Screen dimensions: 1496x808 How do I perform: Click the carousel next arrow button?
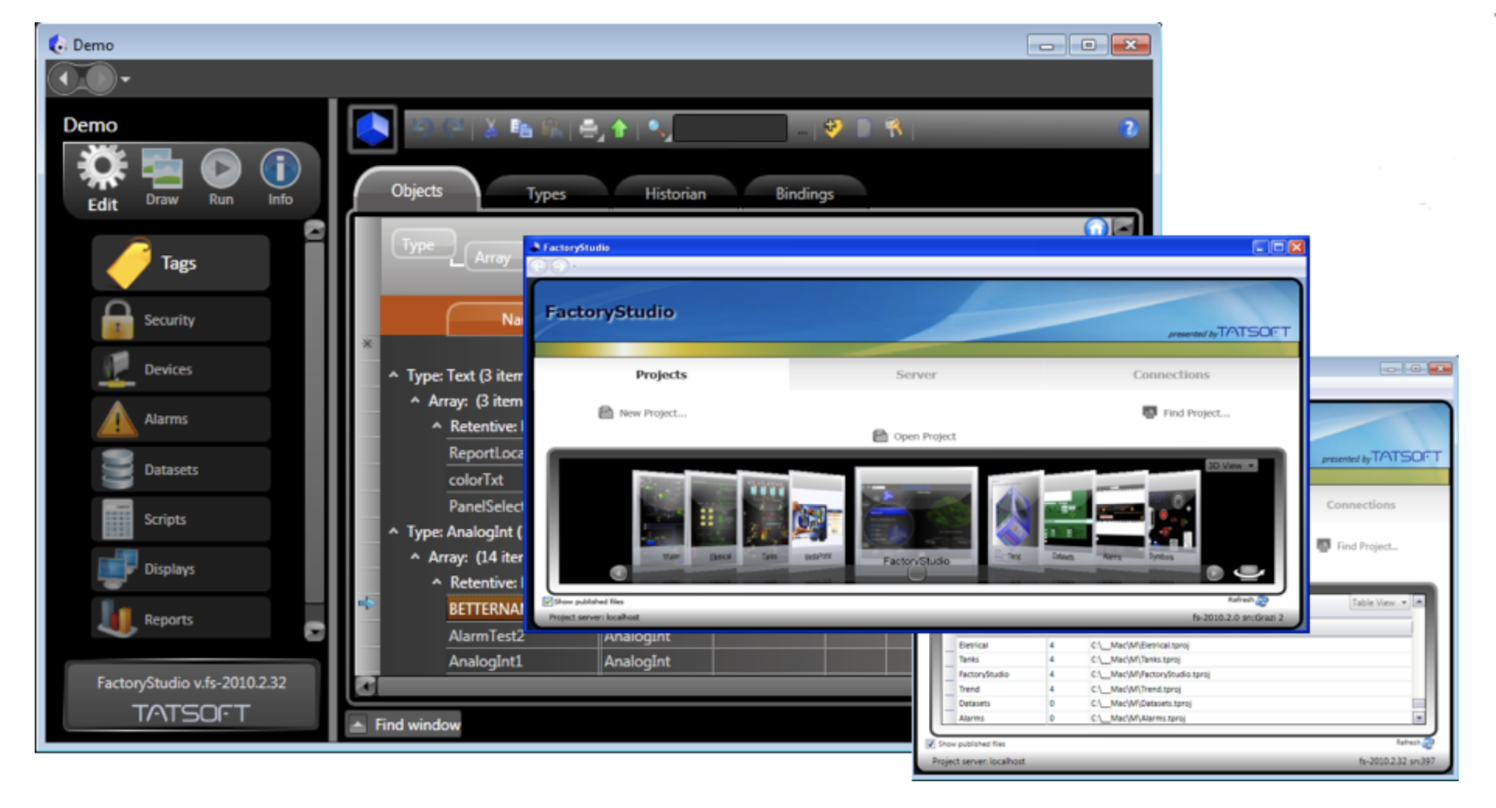(x=1214, y=573)
